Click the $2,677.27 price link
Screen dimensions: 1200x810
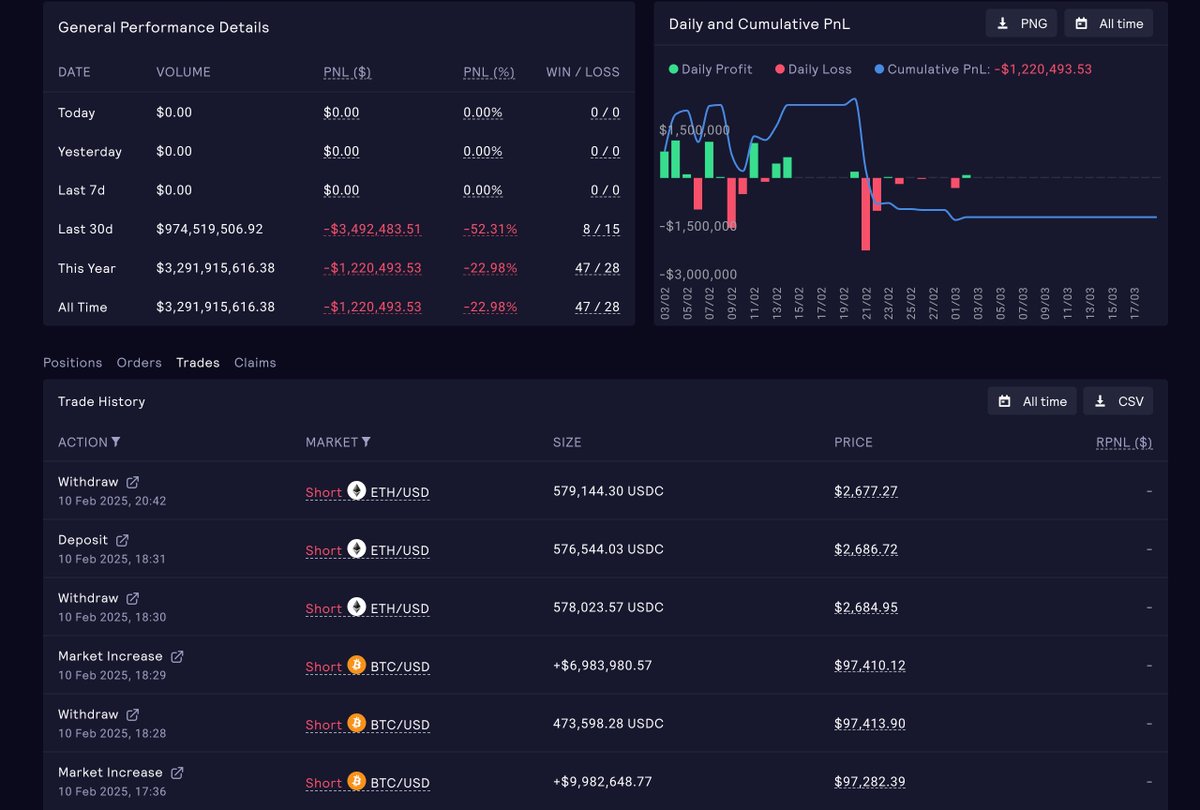[866, 491]
